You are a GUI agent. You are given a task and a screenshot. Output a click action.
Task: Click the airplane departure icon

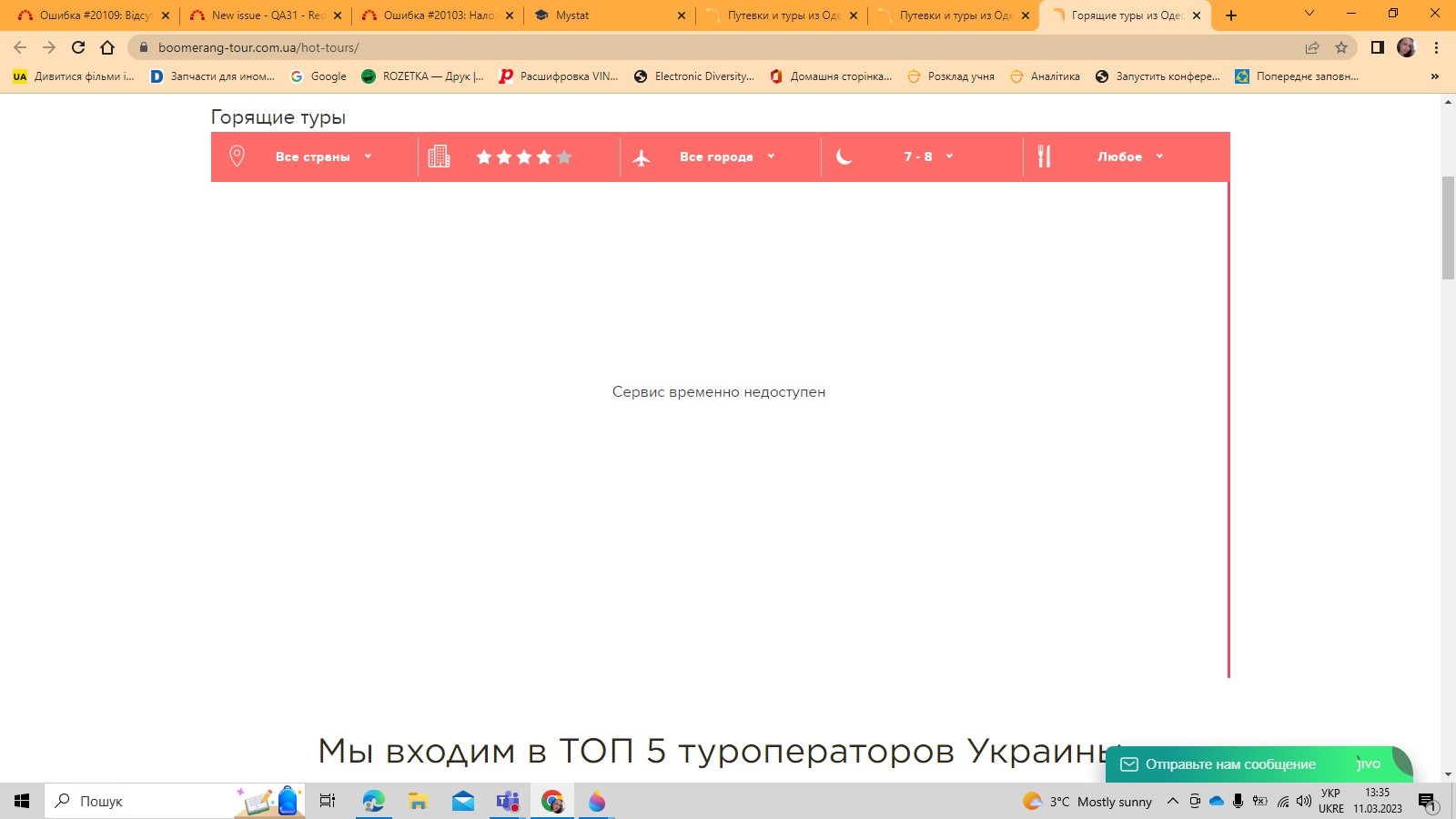(x=642, y=157)
